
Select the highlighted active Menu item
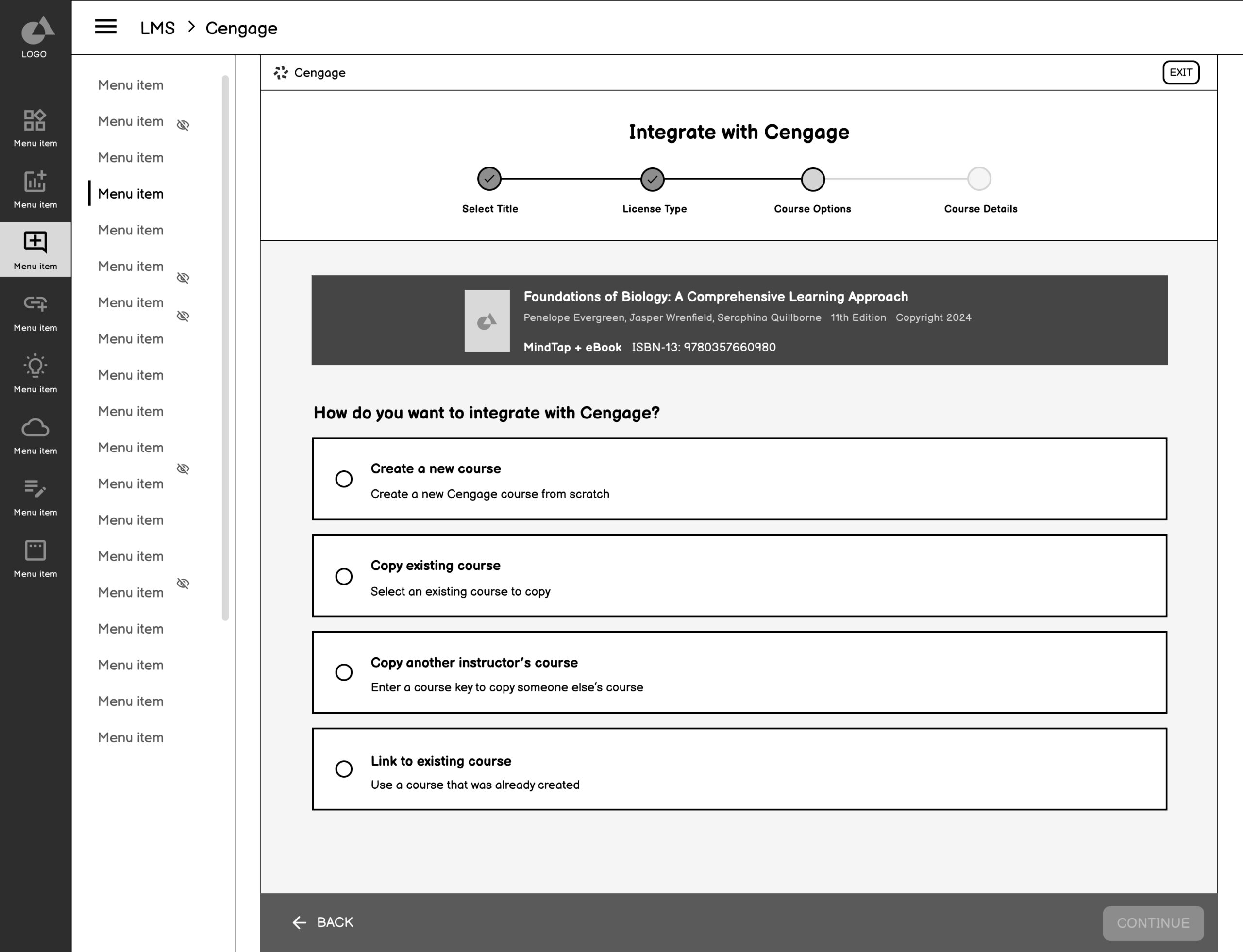coord(130,194)
